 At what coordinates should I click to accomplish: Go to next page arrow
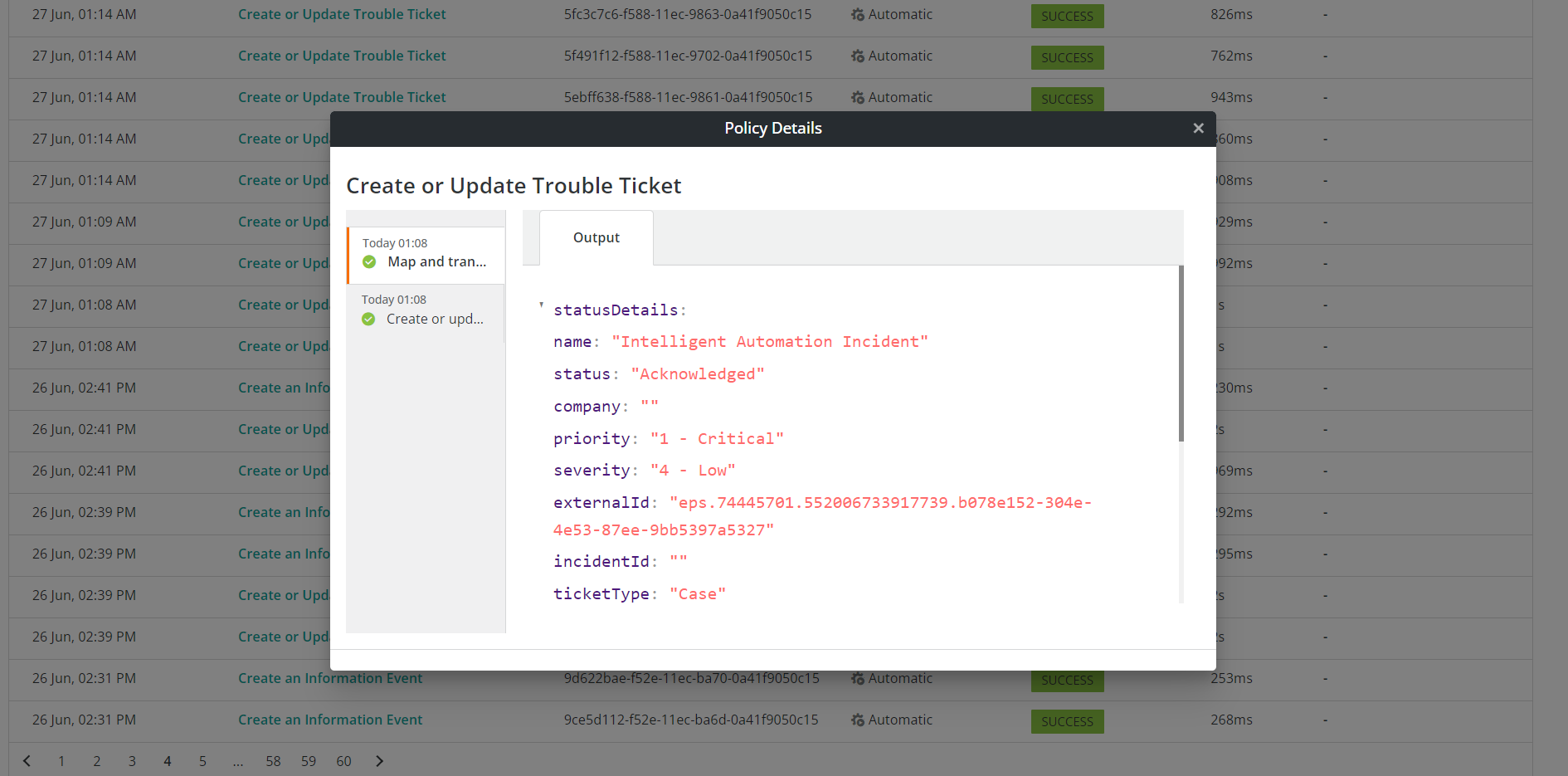(379, 761)
